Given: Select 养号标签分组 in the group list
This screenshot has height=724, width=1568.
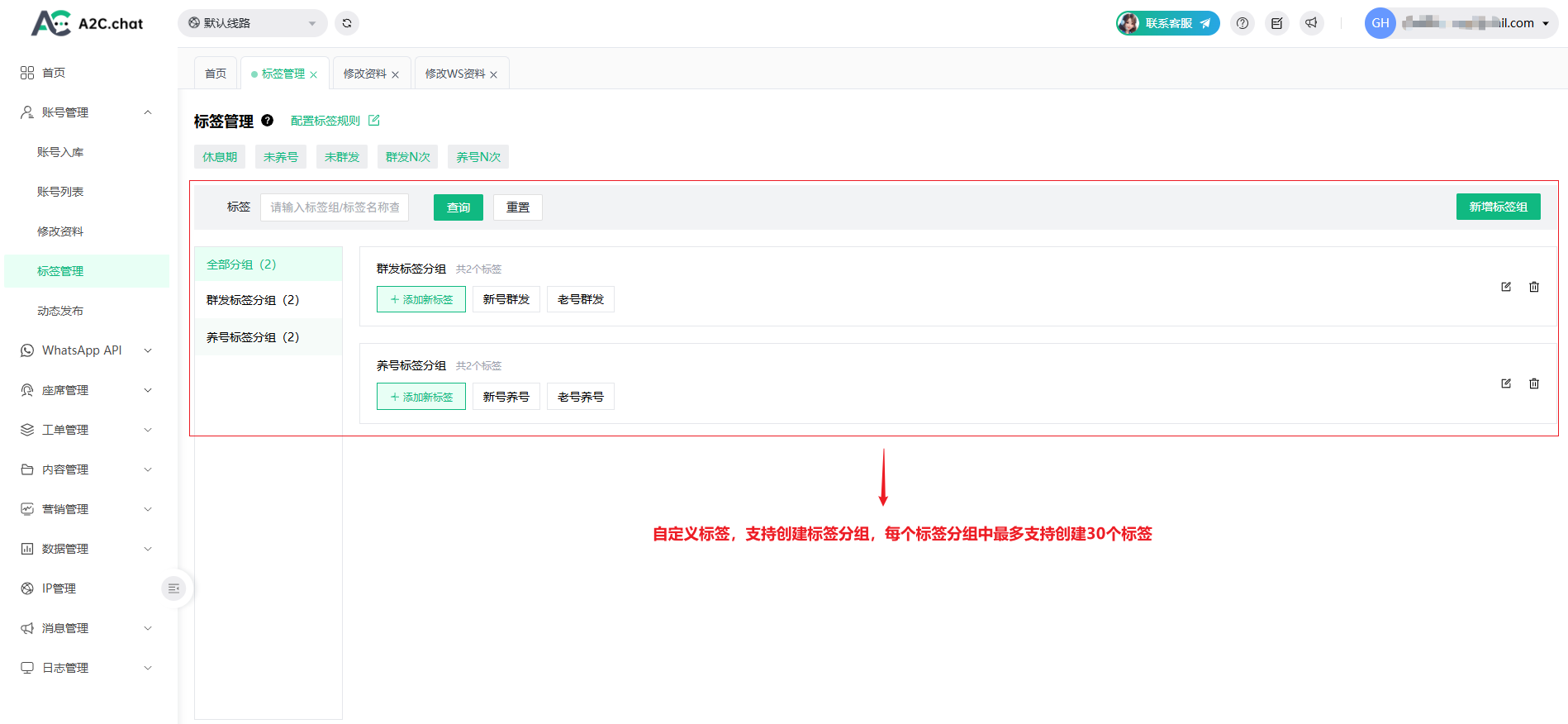Looking at the screenshot, I should (x=253, y=337).
